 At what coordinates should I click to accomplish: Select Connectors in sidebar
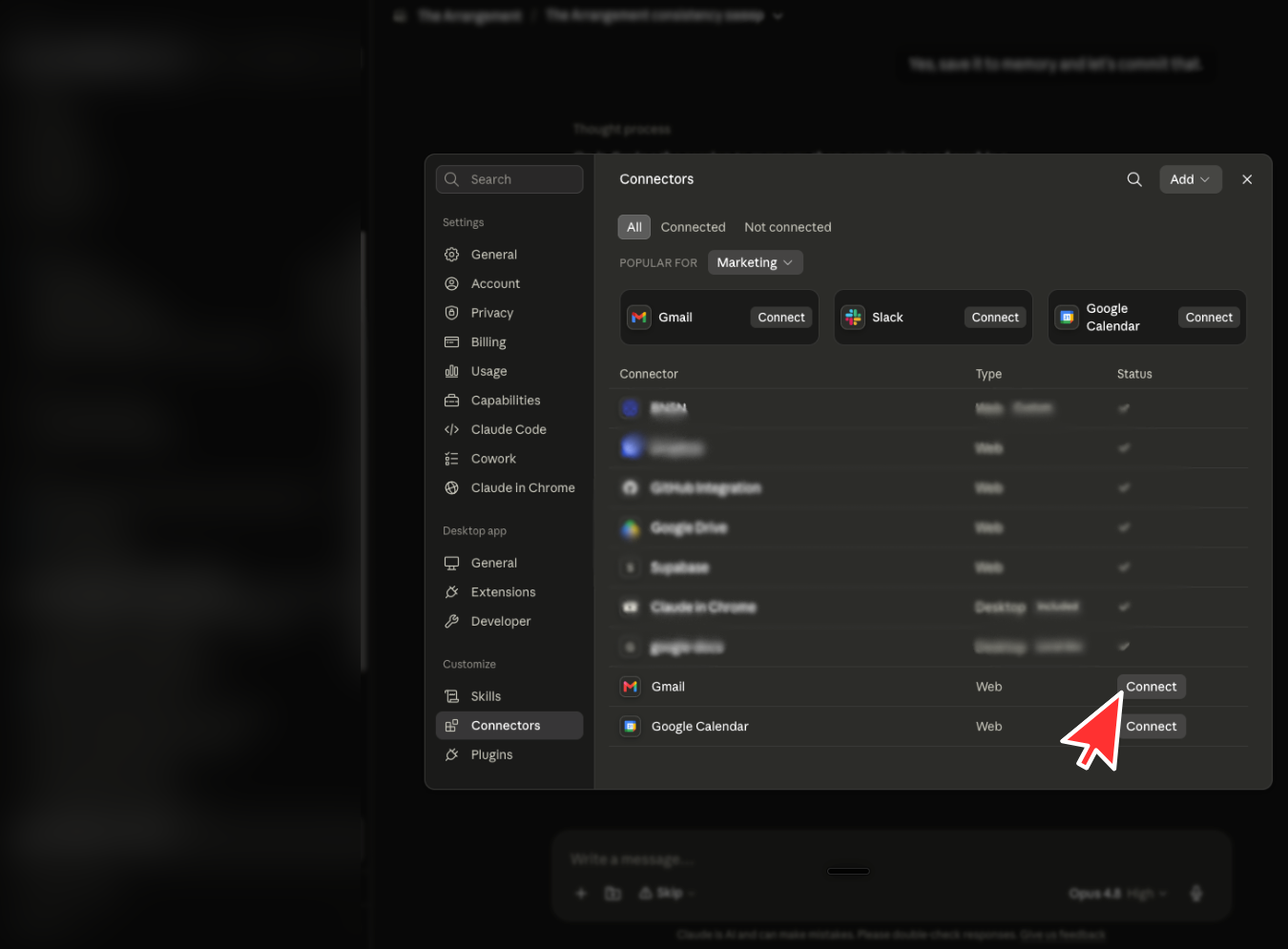tap(509, 726)
